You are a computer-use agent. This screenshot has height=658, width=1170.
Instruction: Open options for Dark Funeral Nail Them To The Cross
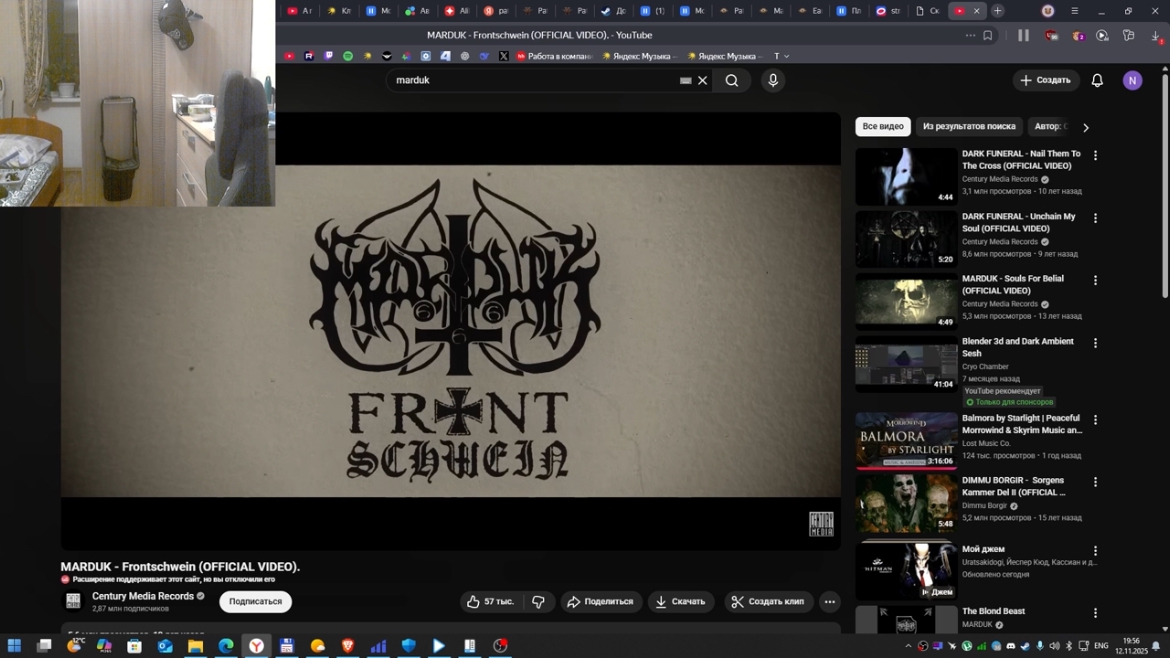[1095, 156]
